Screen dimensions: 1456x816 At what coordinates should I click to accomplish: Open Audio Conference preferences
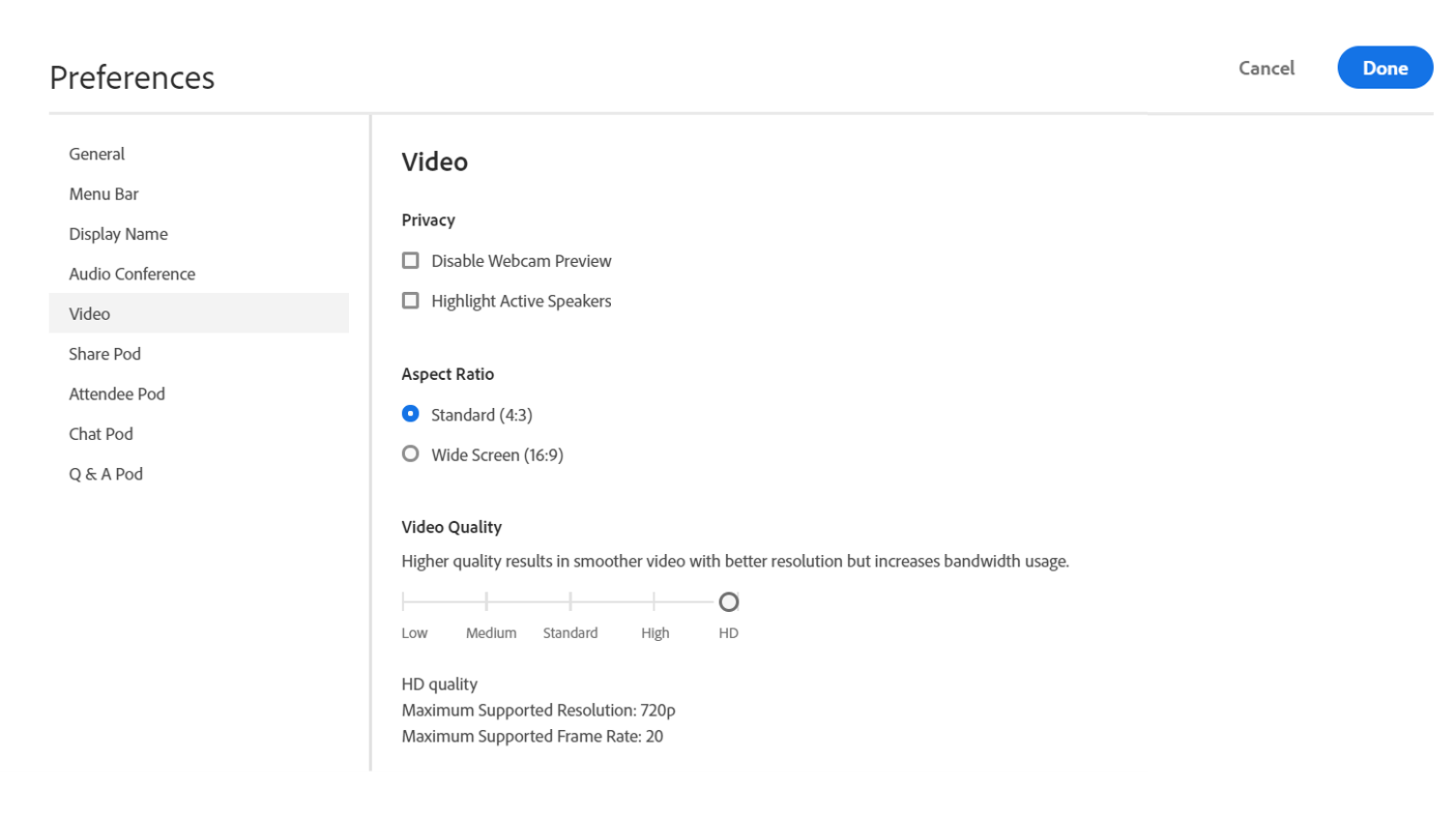[x=131, y=274]
